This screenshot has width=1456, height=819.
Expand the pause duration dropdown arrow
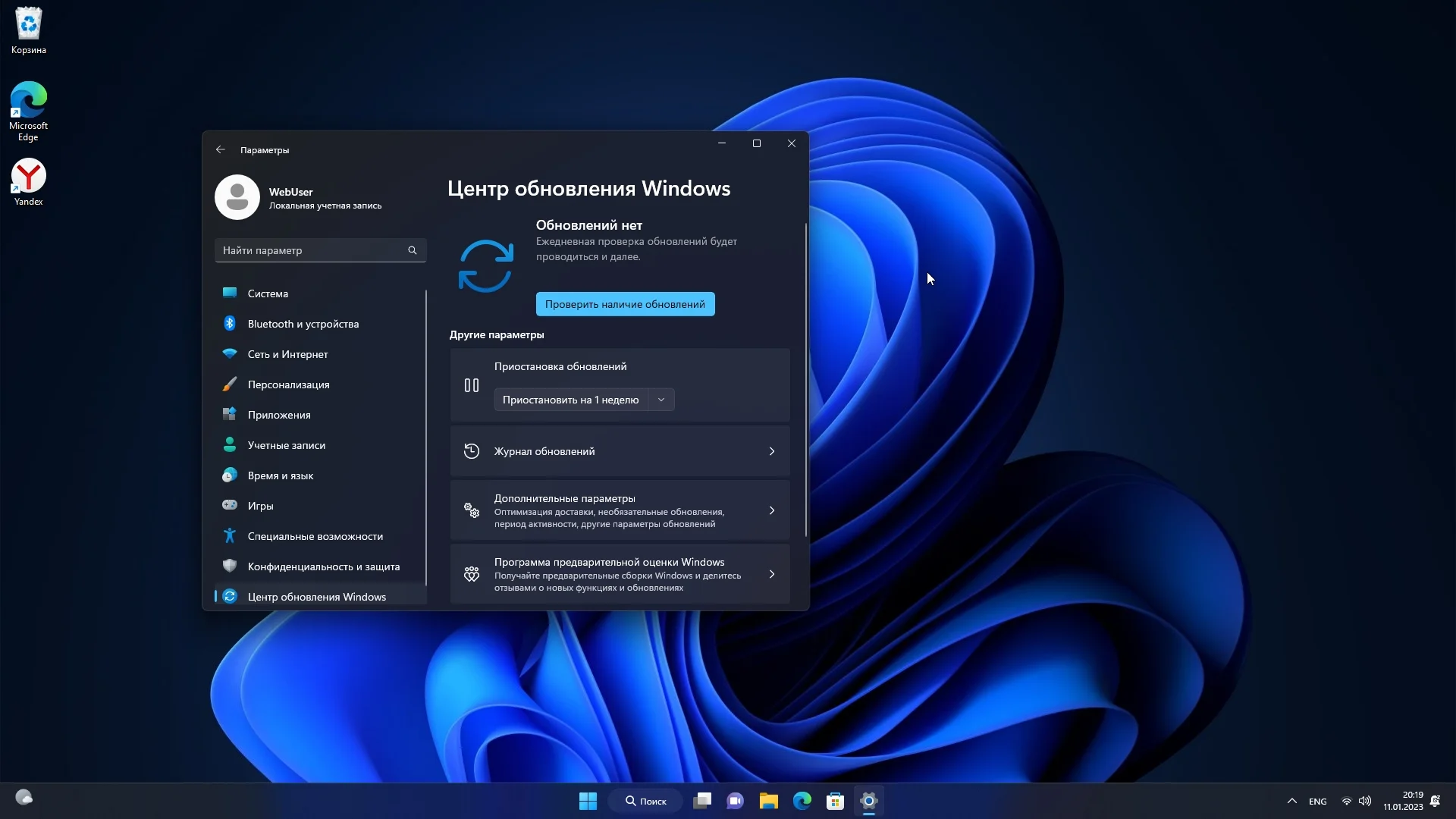click(661, 400)
